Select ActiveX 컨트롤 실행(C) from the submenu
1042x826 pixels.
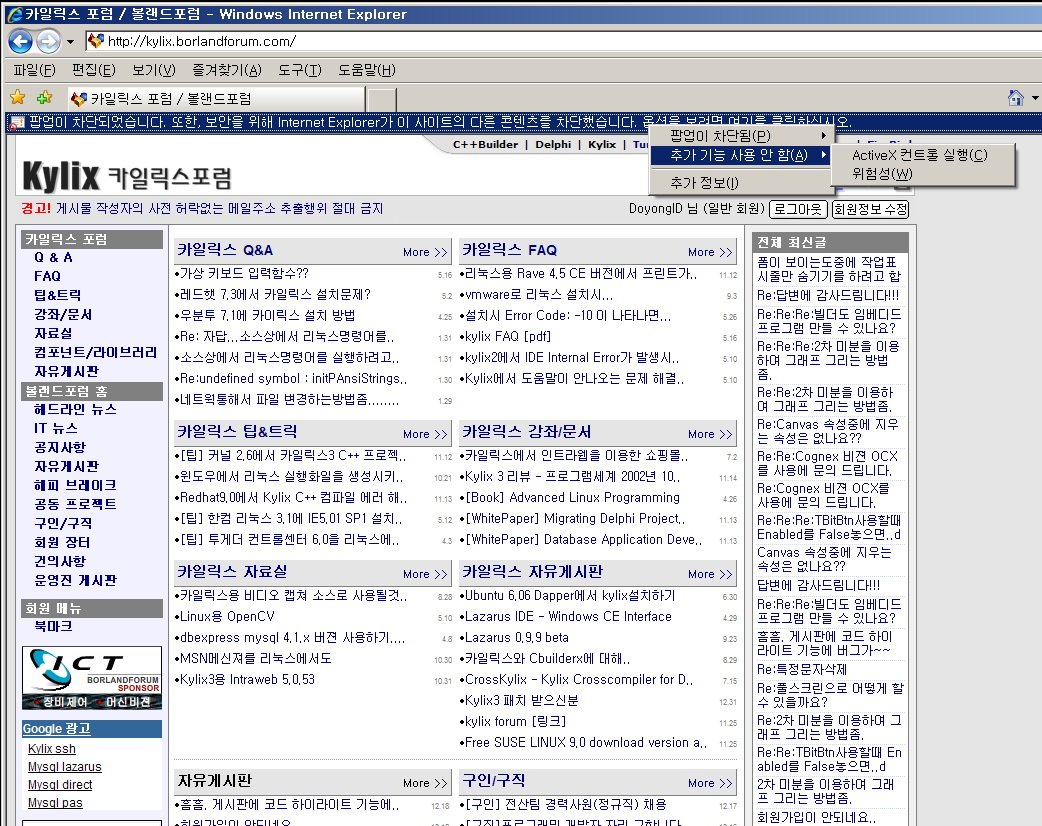[919, 155]
